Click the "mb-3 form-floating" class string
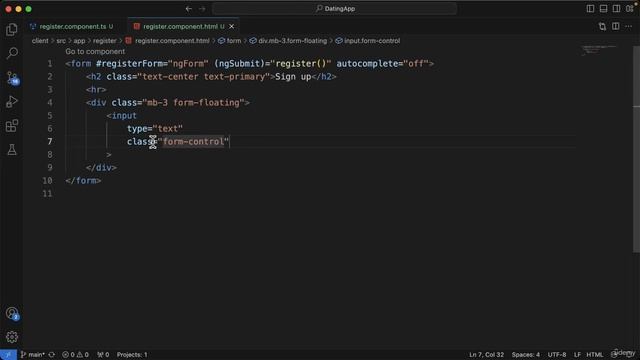Viewport: 640px width, 360px height. [x=193, y=102]
